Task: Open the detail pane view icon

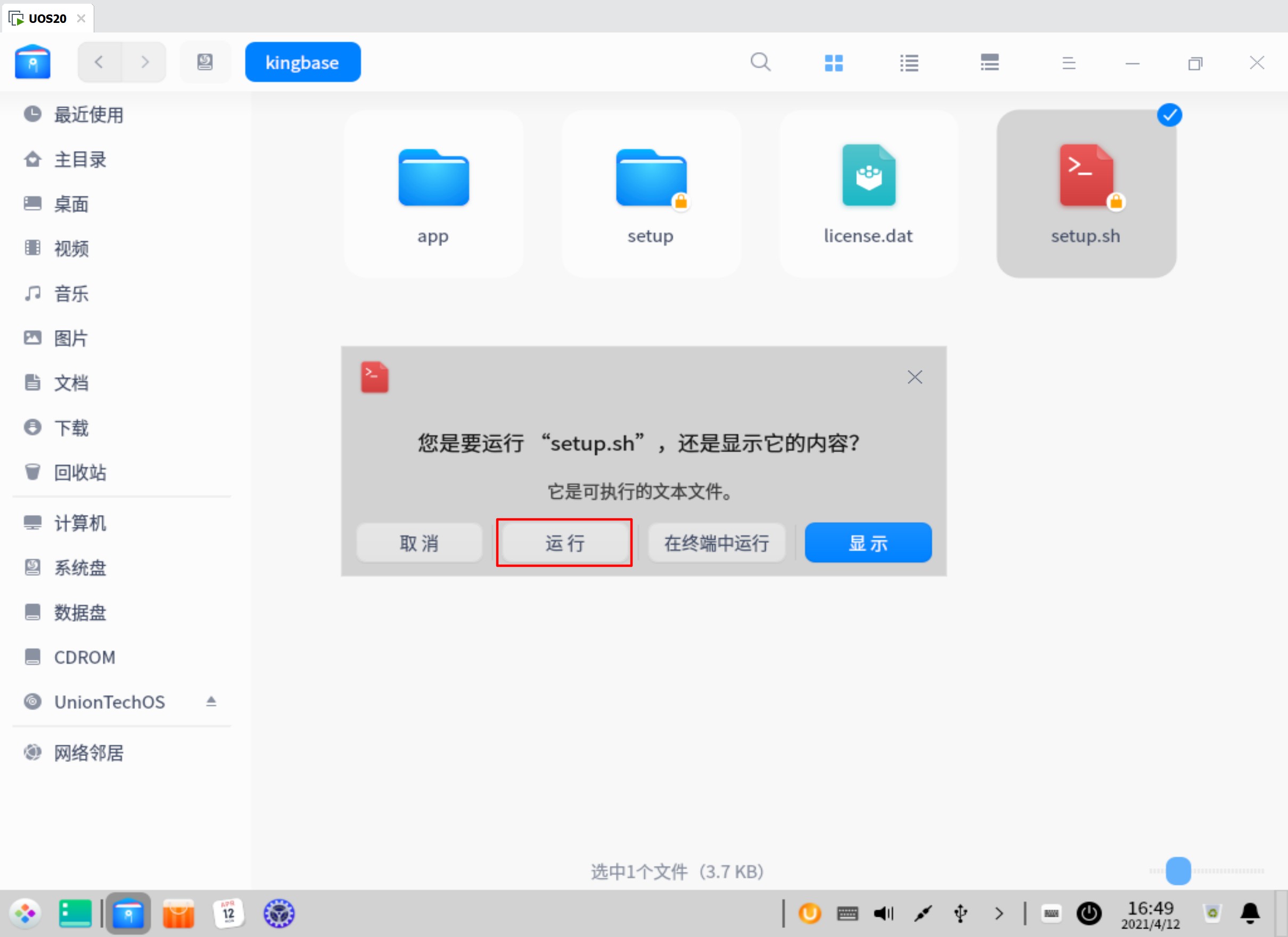Action: pos(989,62)
